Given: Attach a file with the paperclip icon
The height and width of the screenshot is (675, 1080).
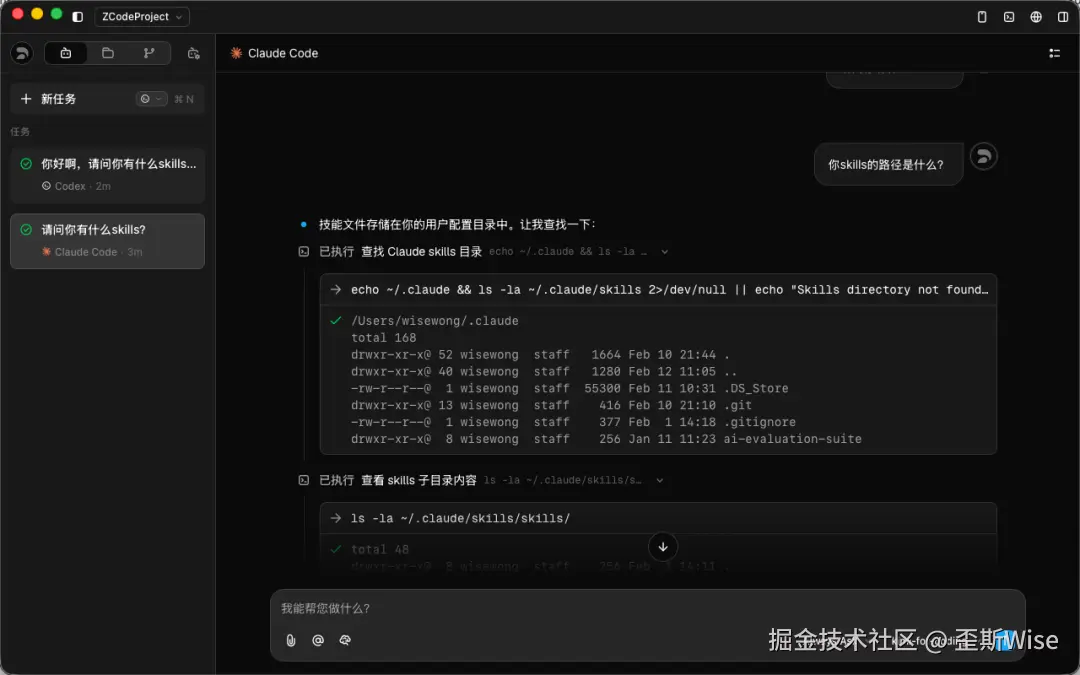Looking at the screenshot, I should coord(291,640).
